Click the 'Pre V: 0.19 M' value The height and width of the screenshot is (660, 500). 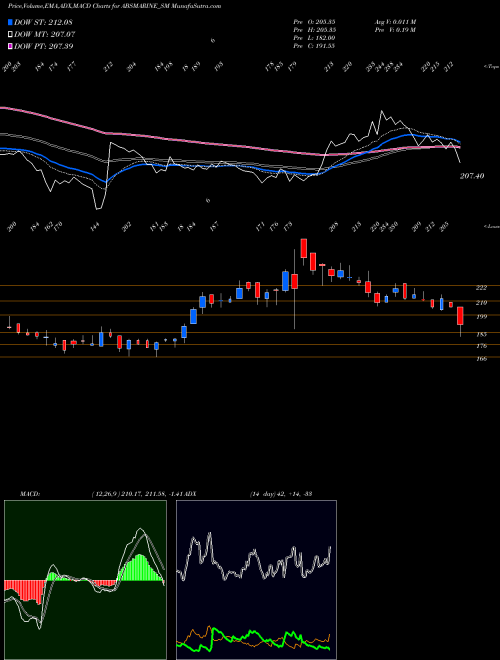[x=395, y=30]
